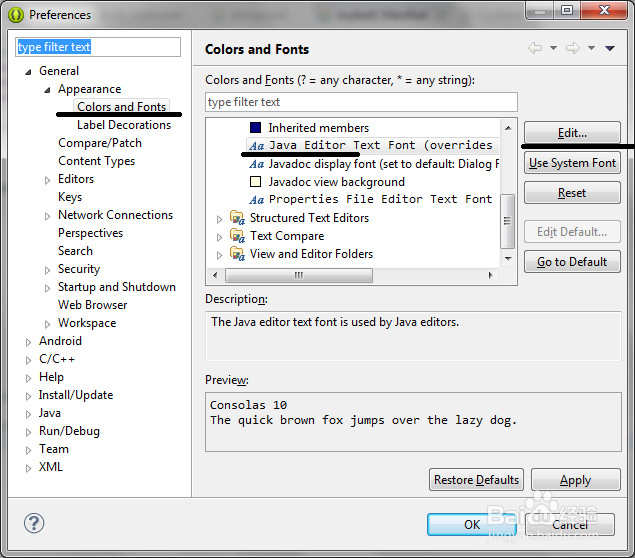Viewport: 635px width, 558px height.
Task: Open Search preferences page
Action: [x=75, y=251]
